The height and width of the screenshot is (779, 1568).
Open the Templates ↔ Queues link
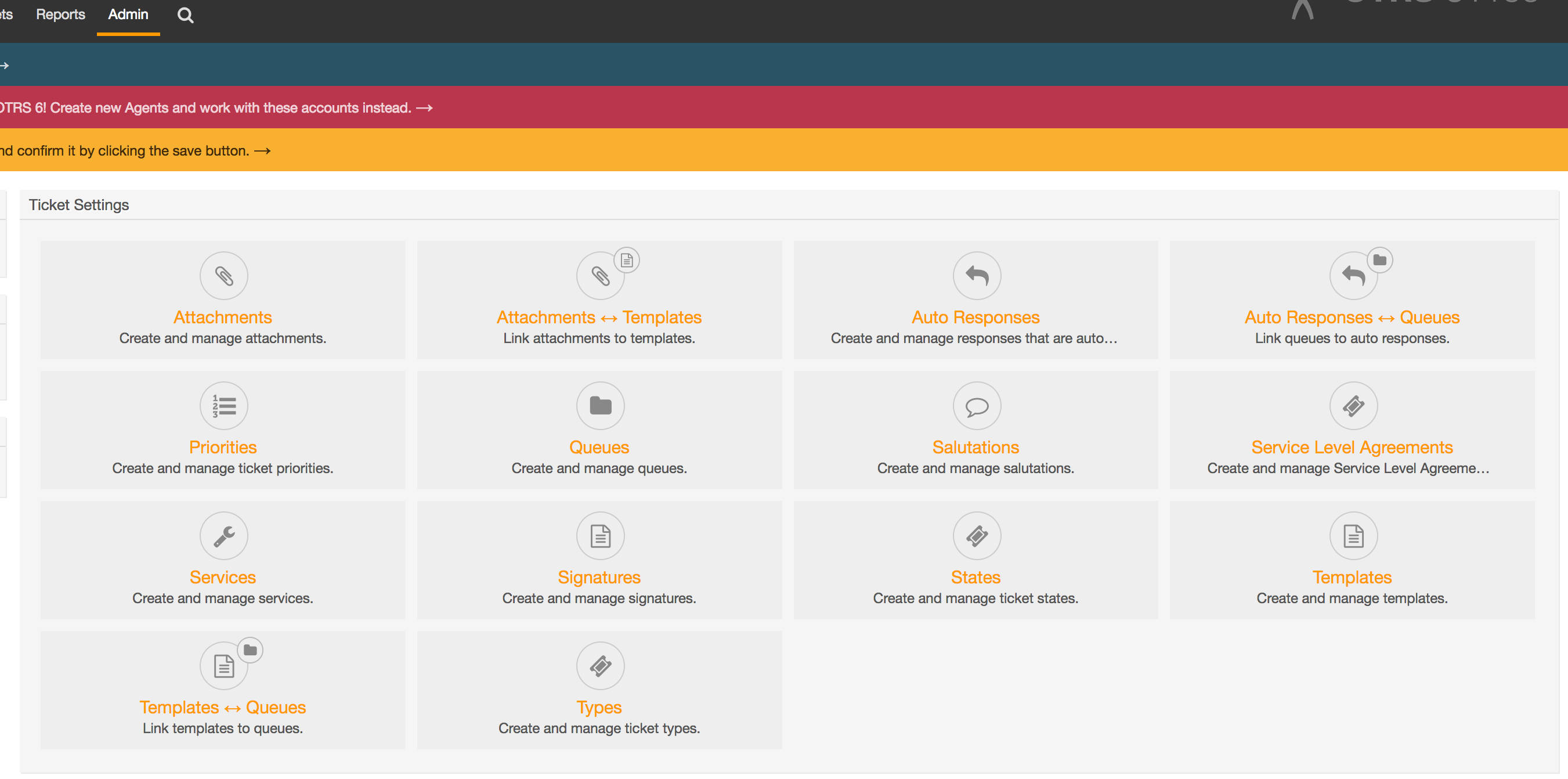tap(222, 707)
